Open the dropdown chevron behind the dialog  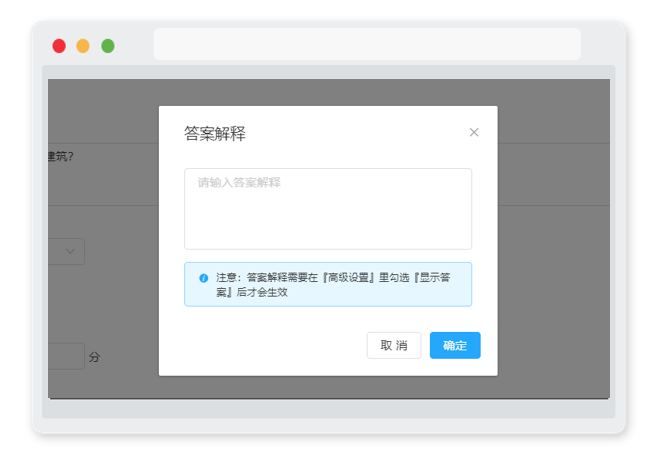coord(70,251)
